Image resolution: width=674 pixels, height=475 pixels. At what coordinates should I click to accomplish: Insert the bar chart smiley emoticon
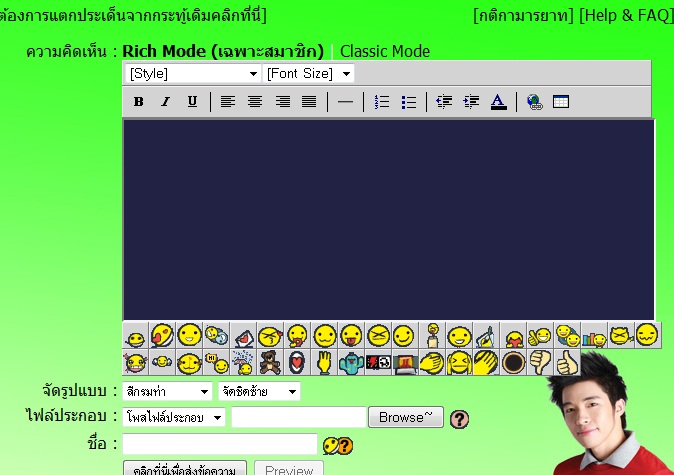(x=595, y=335)
